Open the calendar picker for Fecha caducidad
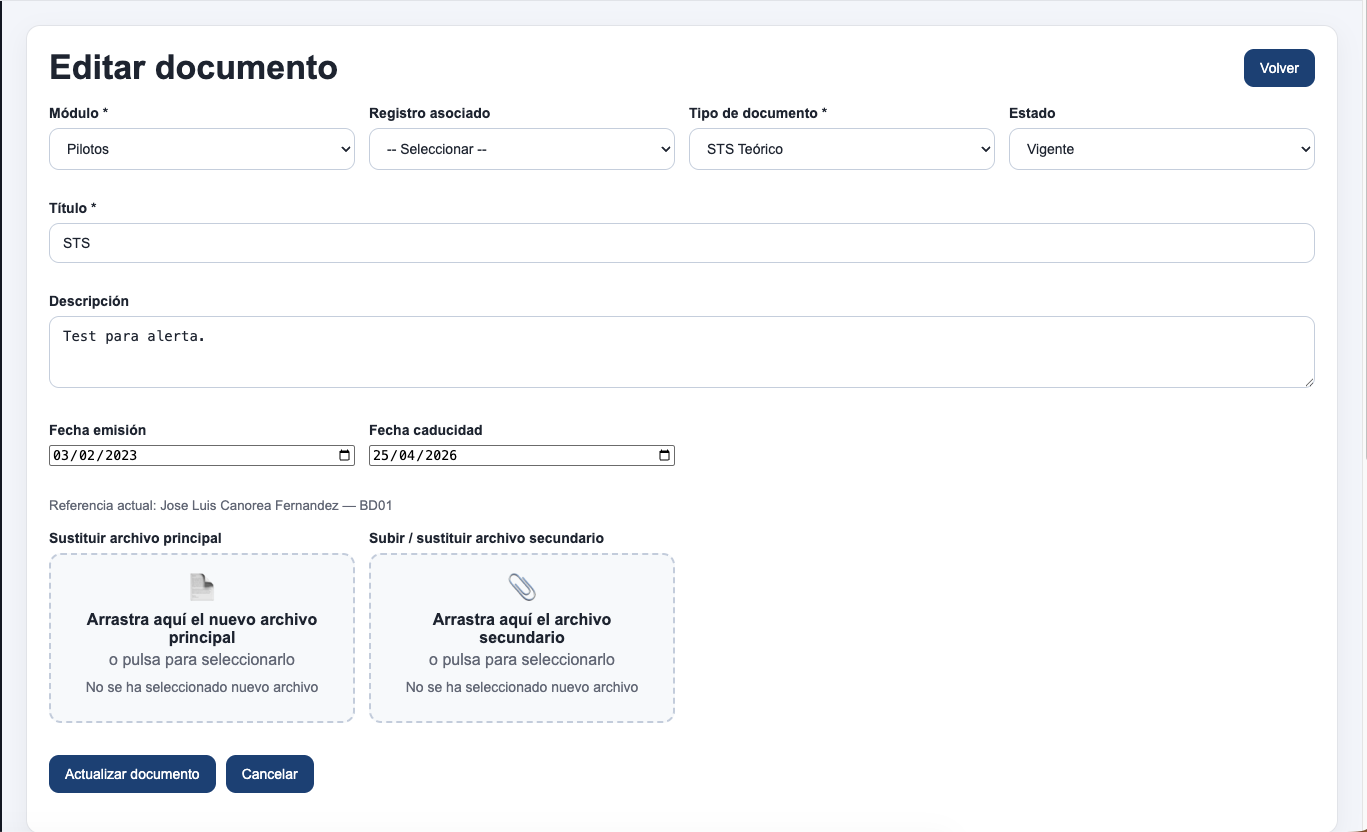The width and height of the screenshot is (1367, 832). point(665,456)
